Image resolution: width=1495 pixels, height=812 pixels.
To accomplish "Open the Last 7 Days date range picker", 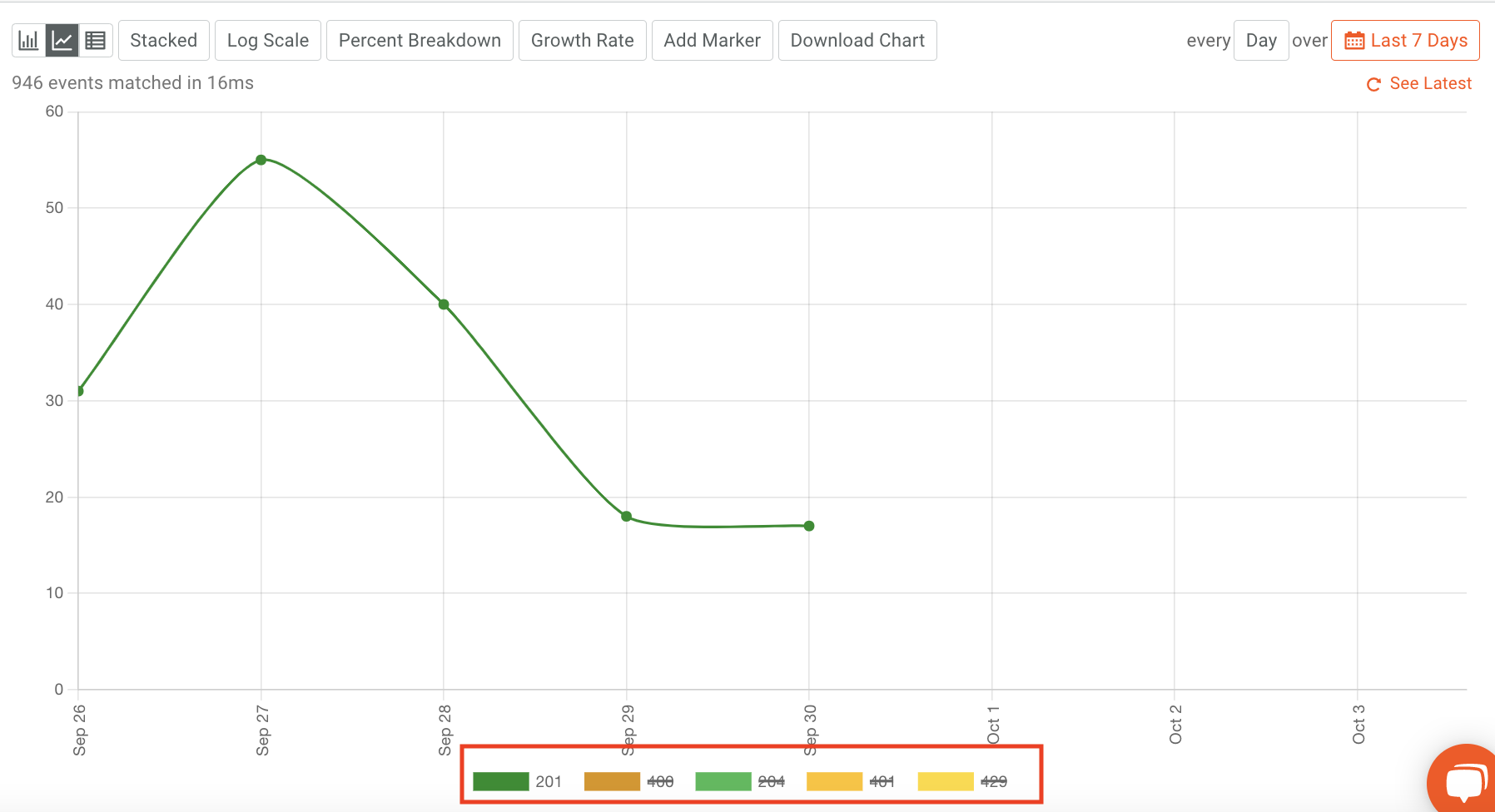I will [x=1405, y=39].
